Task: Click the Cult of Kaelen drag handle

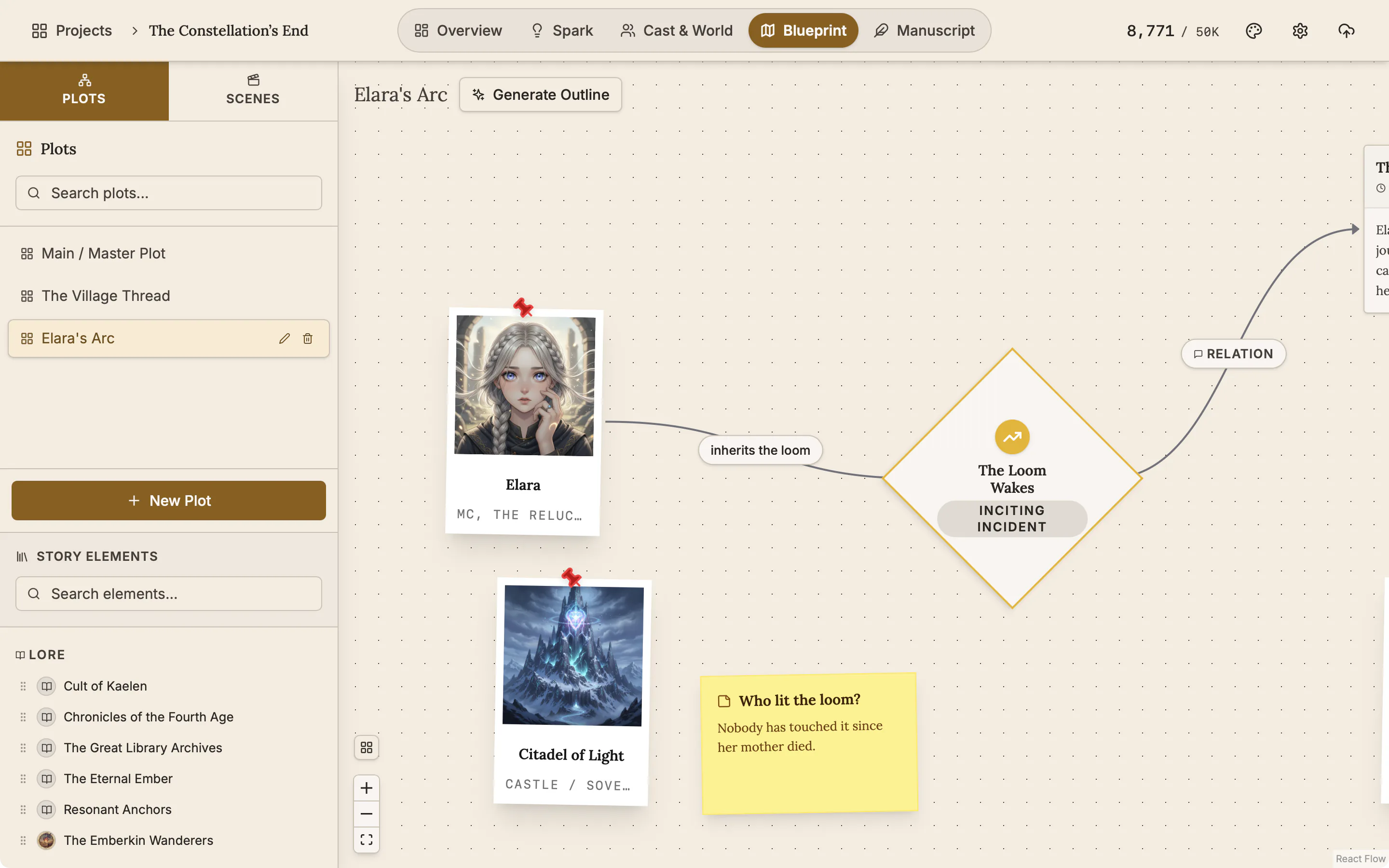Action: coord(23,686)
